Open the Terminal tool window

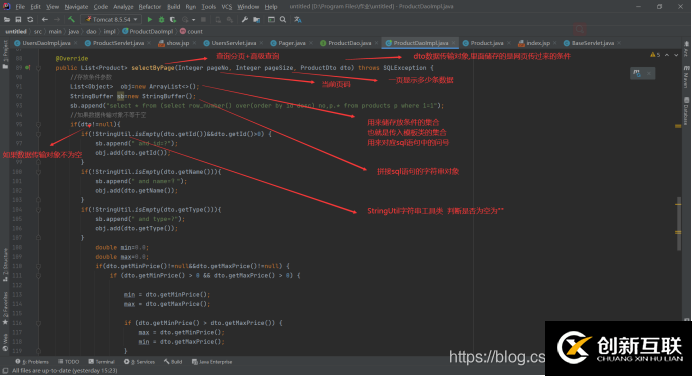pyautogui.click(x=102, y=362)
